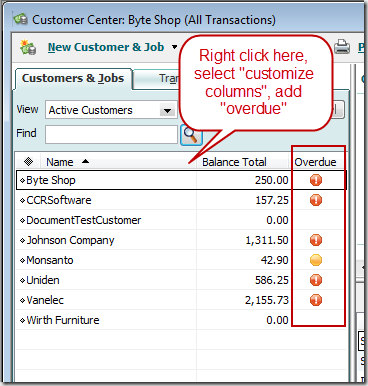Click the red overdue icon for CCRSoftware
Viewport: 368px width, 386px height.
point(316,200)
